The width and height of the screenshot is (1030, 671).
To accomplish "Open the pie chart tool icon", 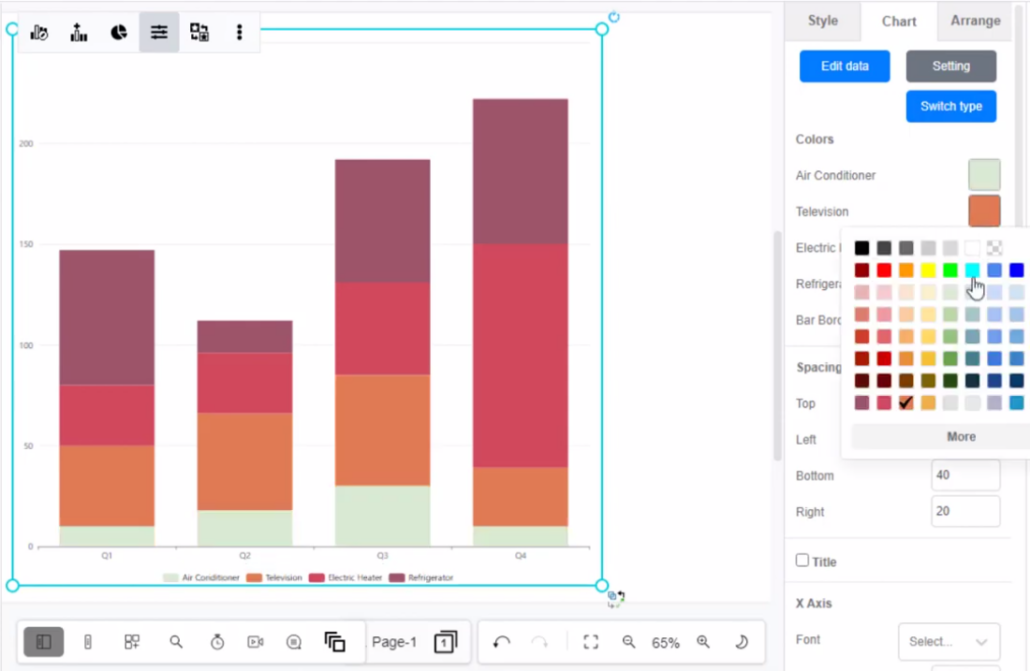I will [x=119, y=32].
